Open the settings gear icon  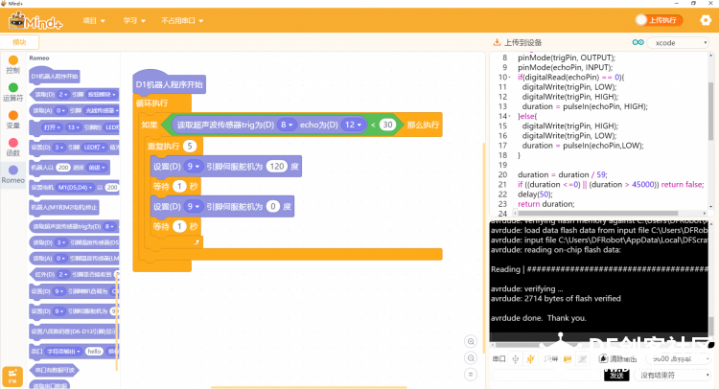pyautogui.click(x=705, y=20)
